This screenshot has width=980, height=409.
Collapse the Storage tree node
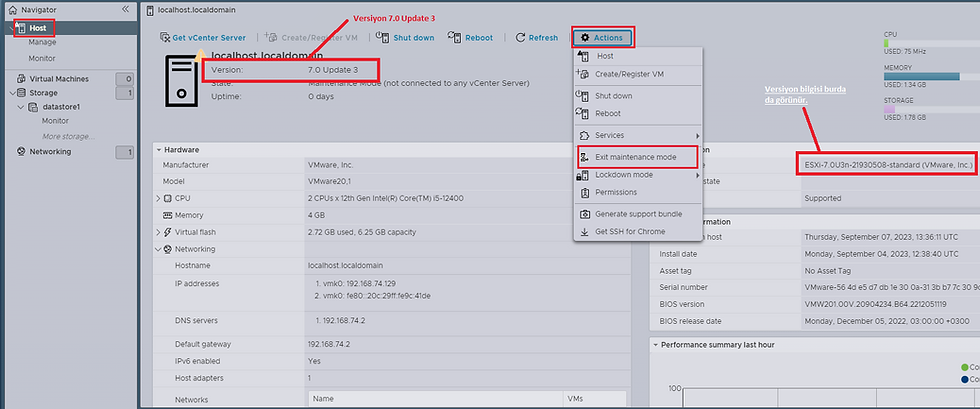12,93
